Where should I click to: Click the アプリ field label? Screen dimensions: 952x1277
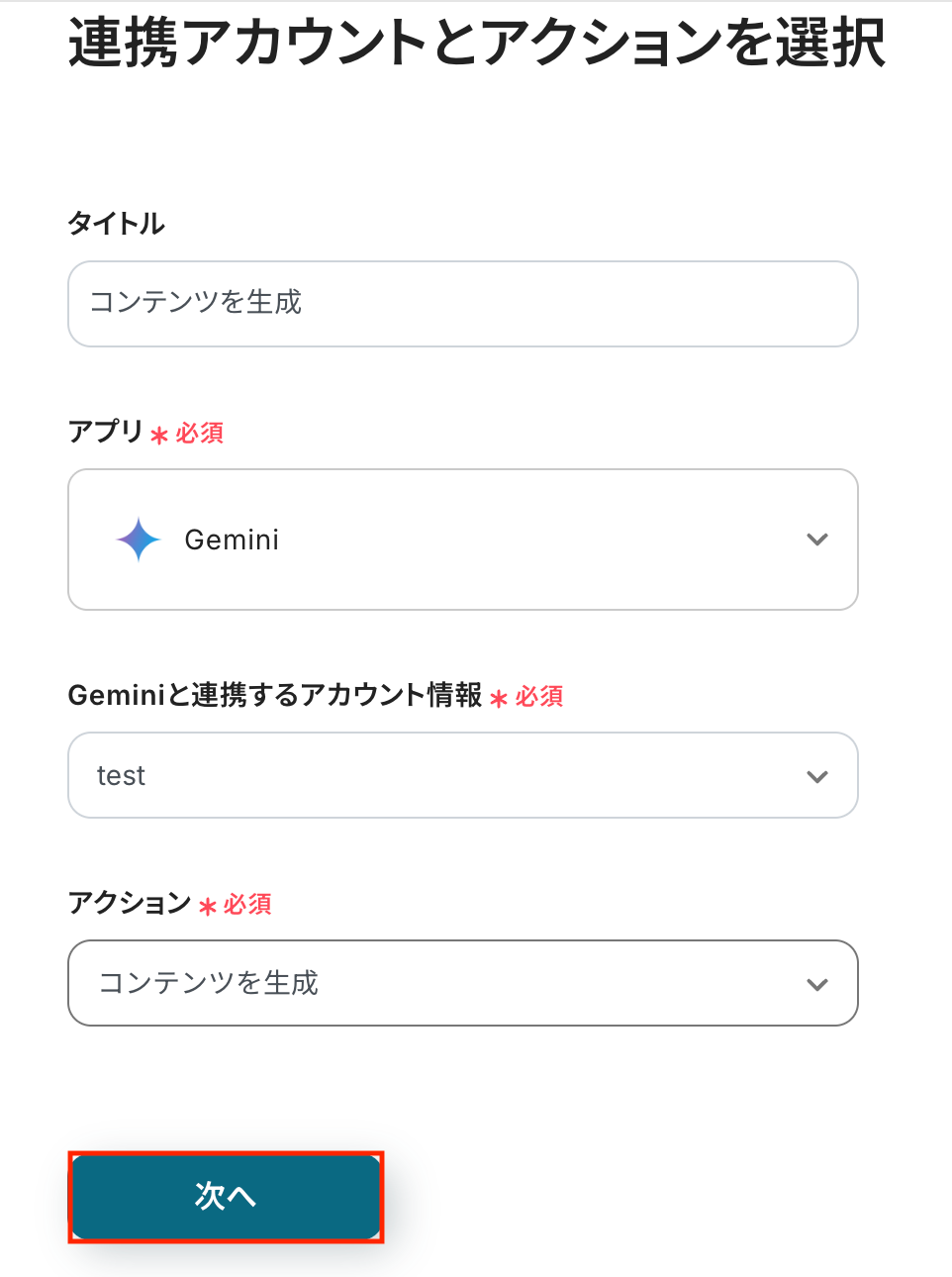pyautogui.click(x=106, y=432)
